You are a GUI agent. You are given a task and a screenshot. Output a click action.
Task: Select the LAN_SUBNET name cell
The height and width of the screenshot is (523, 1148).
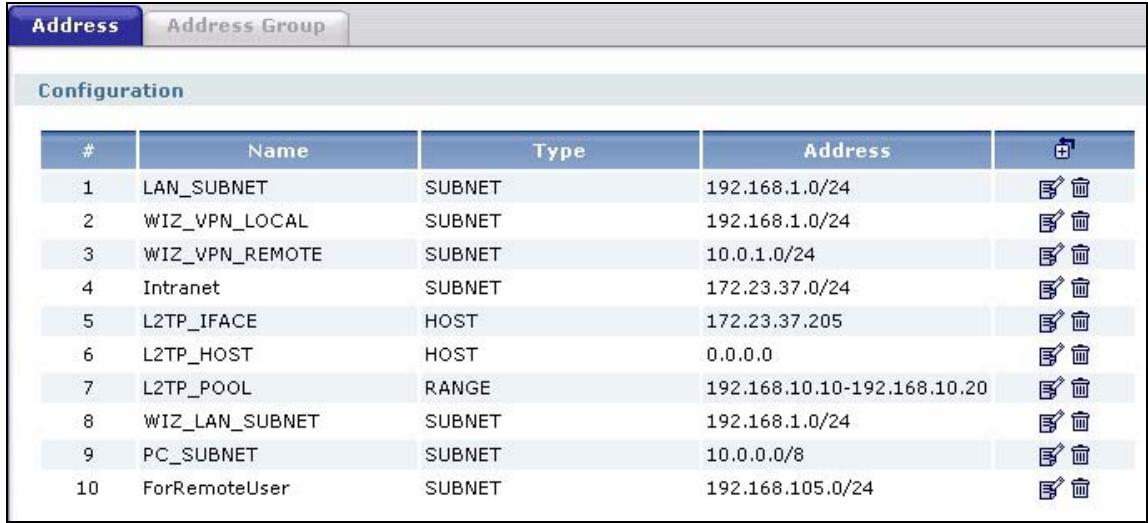[x=277, y=188]
